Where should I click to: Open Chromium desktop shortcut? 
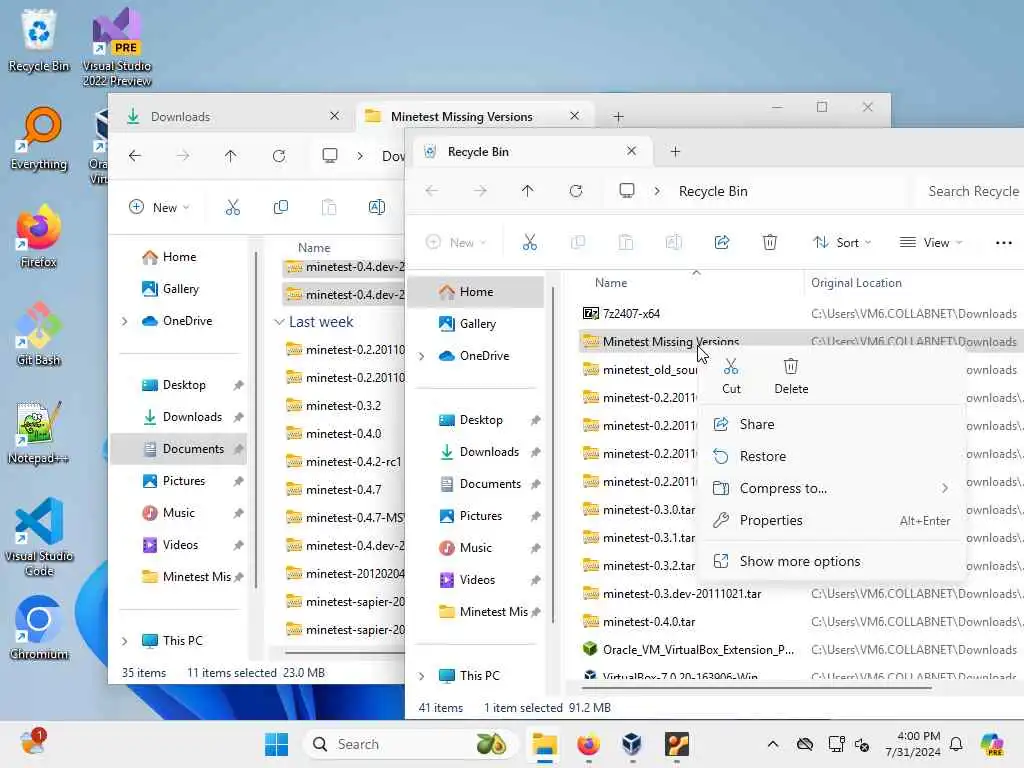pyautogui.click(x=39, y=628)
